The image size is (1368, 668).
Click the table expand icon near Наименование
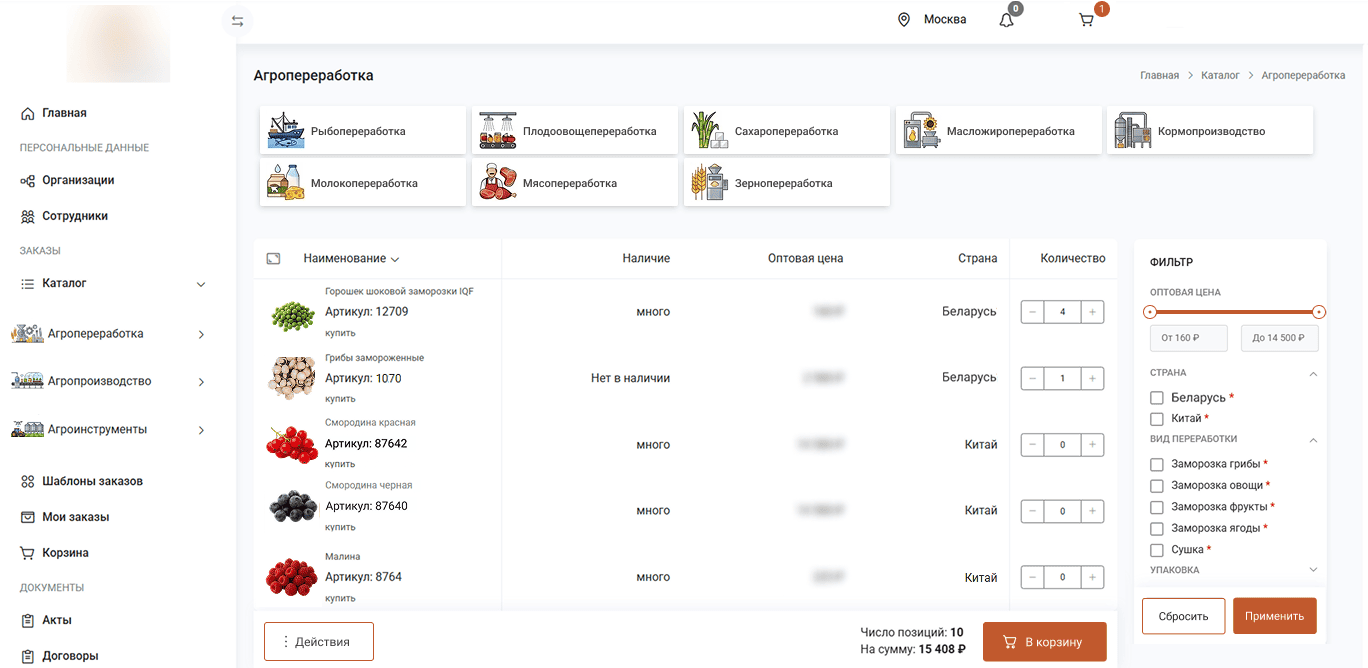tap(273, 259)
